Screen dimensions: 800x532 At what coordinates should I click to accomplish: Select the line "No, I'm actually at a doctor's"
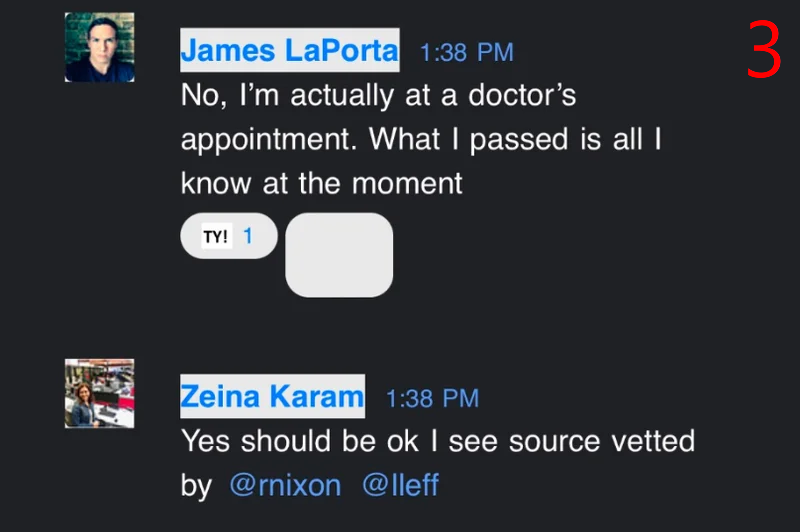point(379,96)
